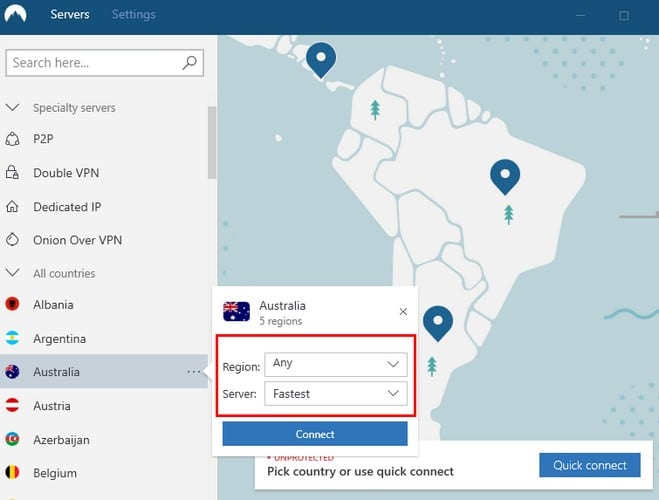
Task: Click the Dedicated IP house icon
Action: [x=12, y=207]
